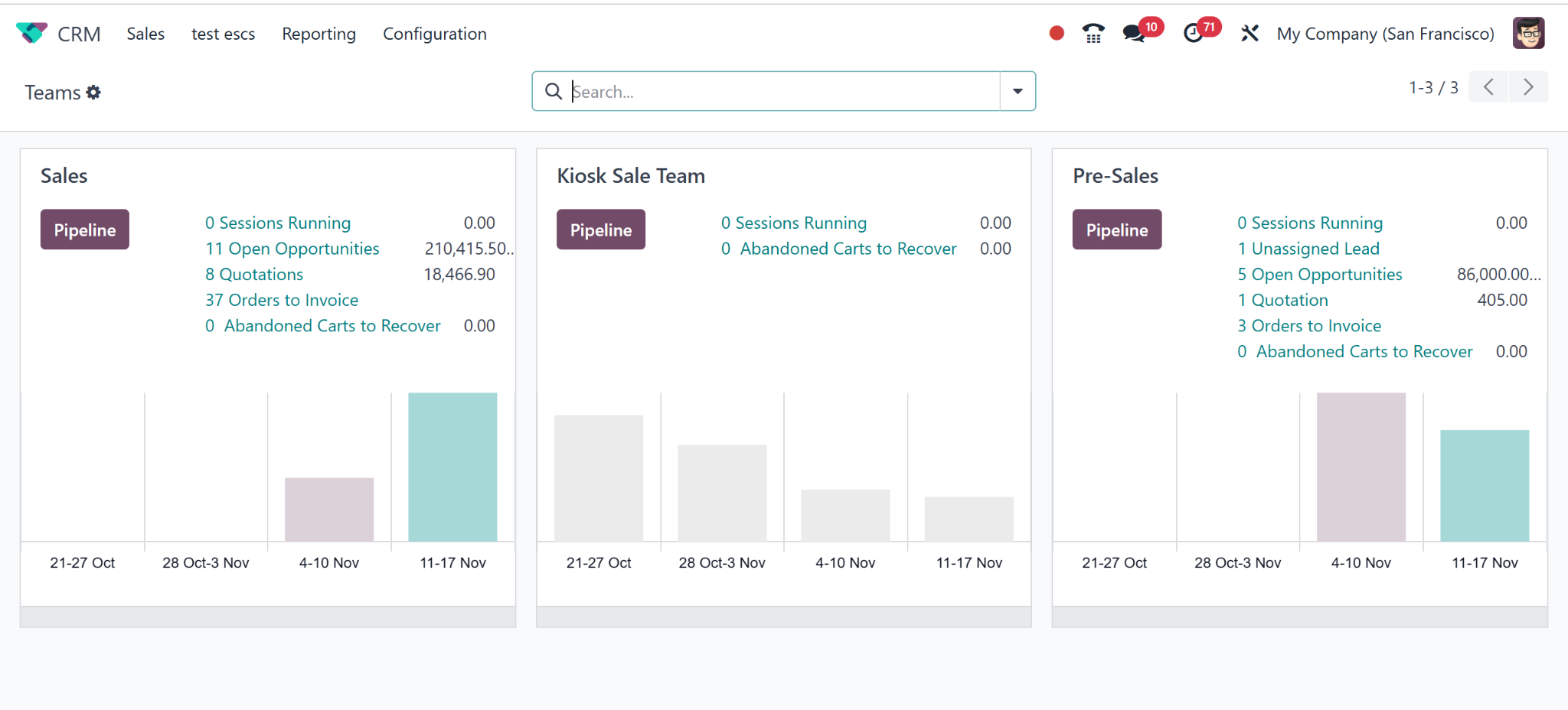Click Kiosk chart 28 Oct-3 Nov bar
Viewport: 1568px width, 710px height.
[722, 493]
